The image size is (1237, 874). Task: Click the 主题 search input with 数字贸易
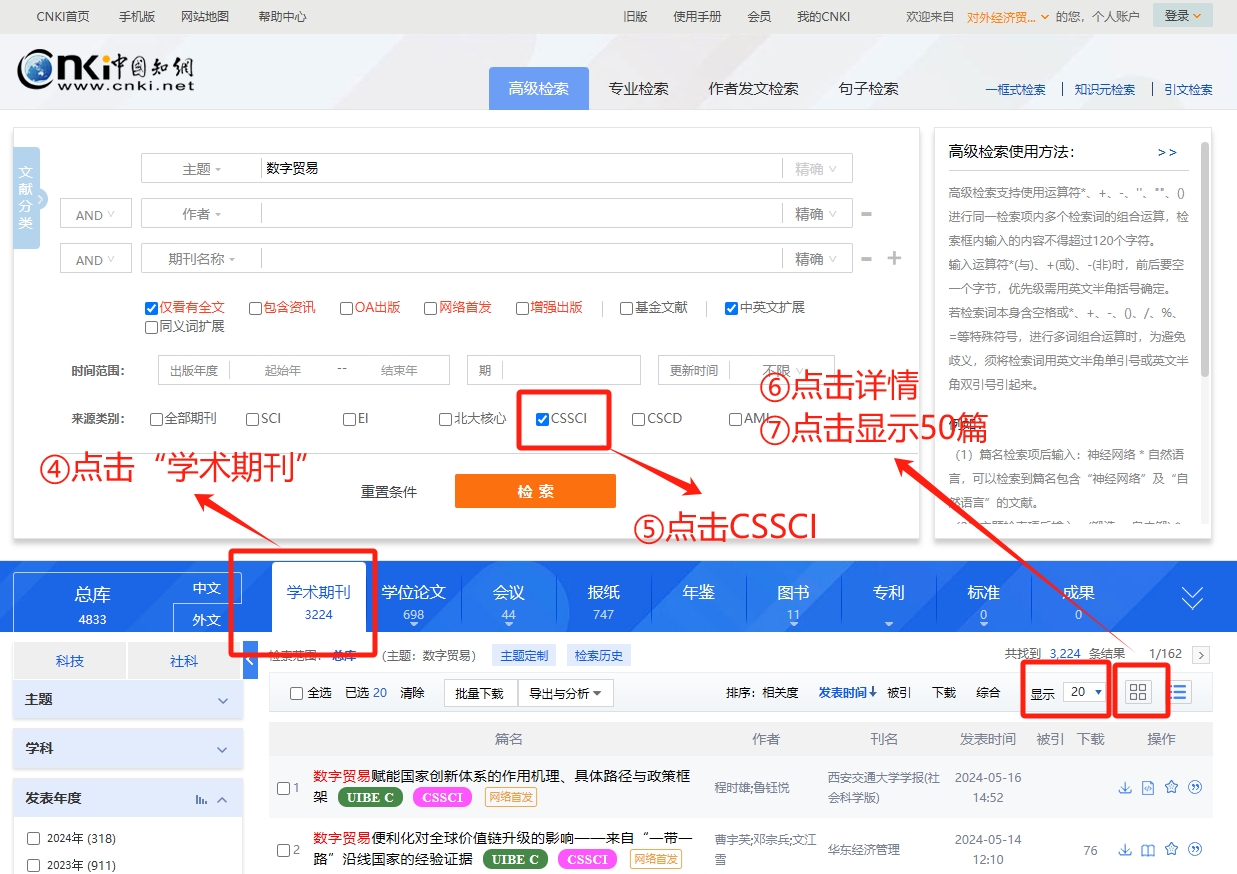[x=520, y=169]
